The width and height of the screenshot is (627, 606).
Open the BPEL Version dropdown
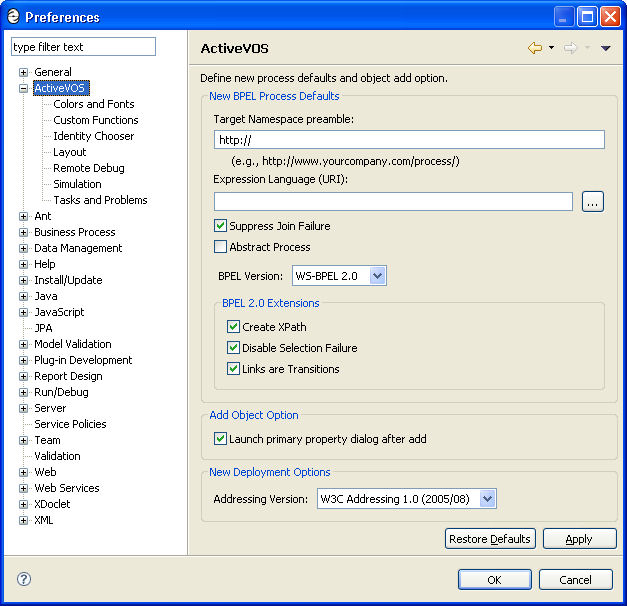click(378, 276)
